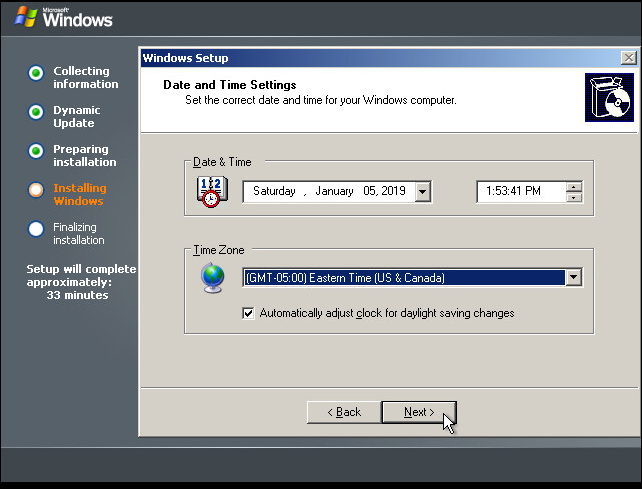Image resolution: width=642 pixels, height=489 pixels.
Task: Increase time with the up spinner arrow
Action: point(574,187)
